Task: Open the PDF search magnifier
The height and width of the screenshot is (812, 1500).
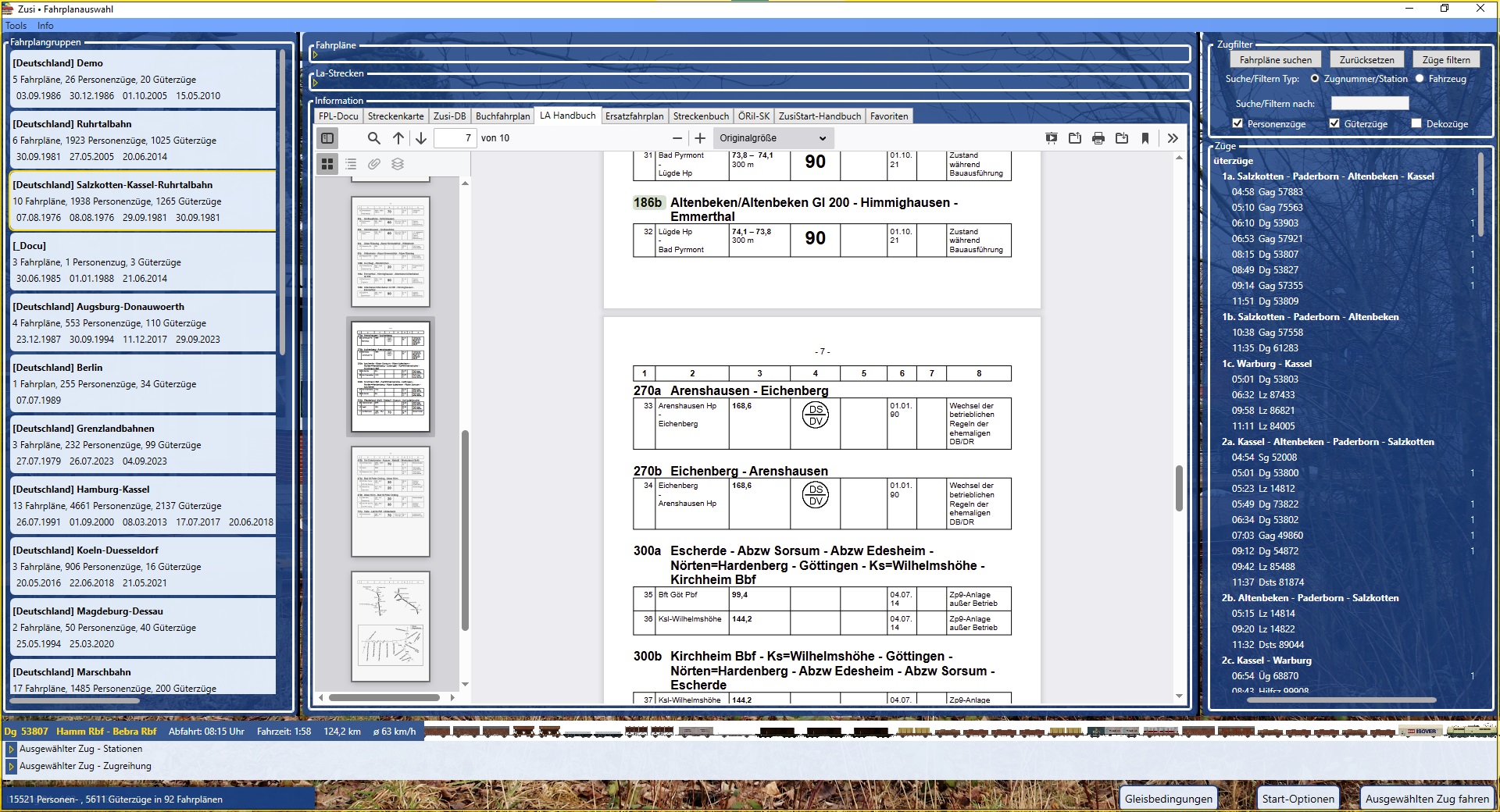Action: (x=373, y=138)
